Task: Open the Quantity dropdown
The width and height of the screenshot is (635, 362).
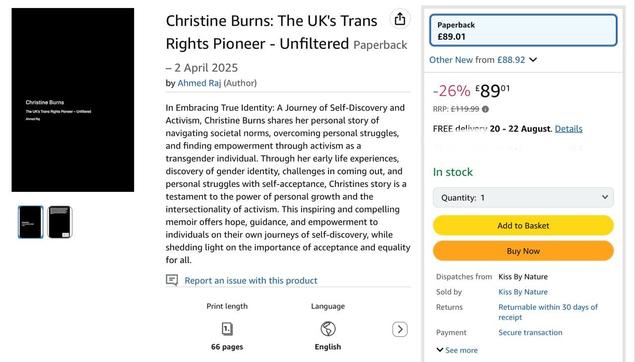Action: (x=523, y=198)
